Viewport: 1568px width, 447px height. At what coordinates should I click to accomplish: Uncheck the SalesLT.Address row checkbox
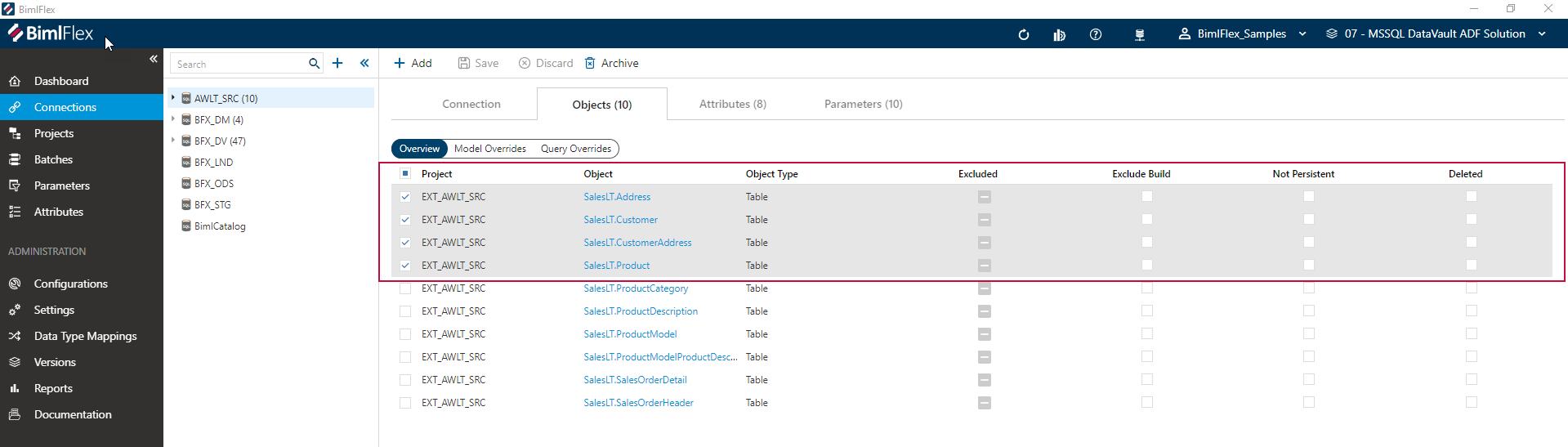pyautogui.click(x=405, y=197)
